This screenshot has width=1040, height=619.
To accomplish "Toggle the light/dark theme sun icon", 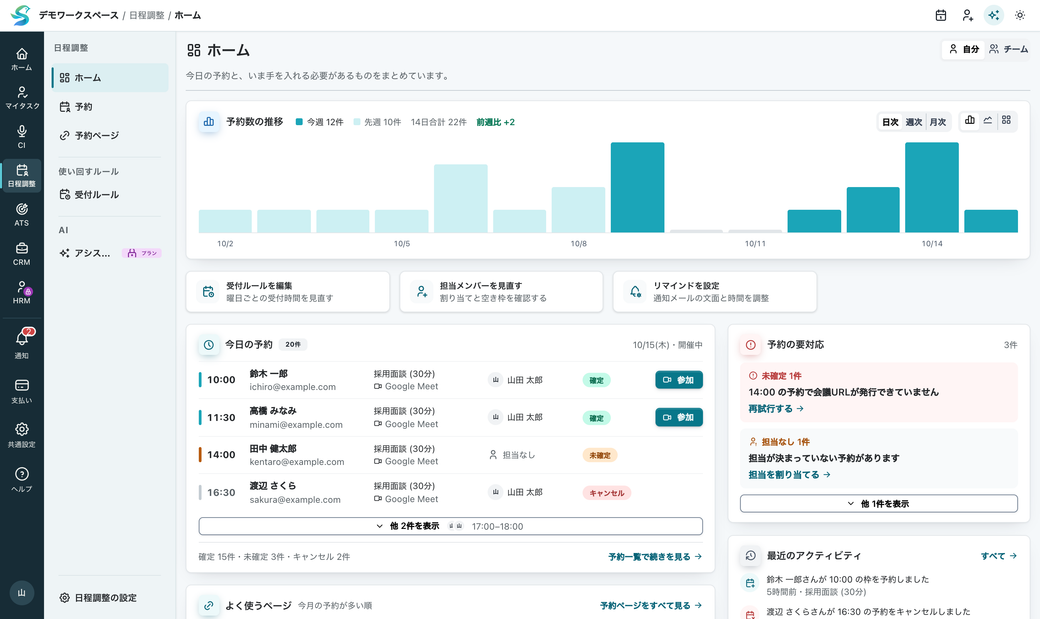I will 1020,15.
